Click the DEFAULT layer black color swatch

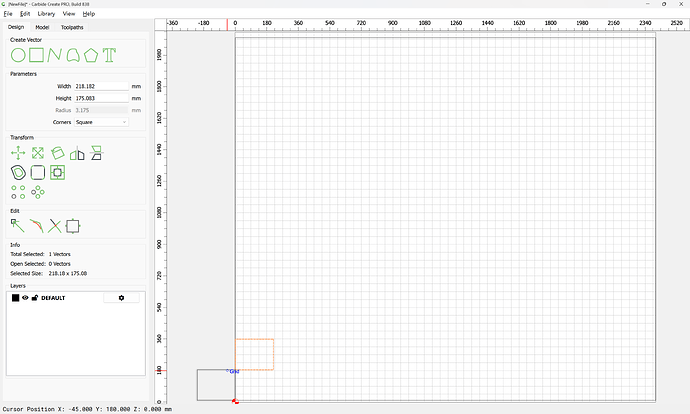click(x=16, y=298)
